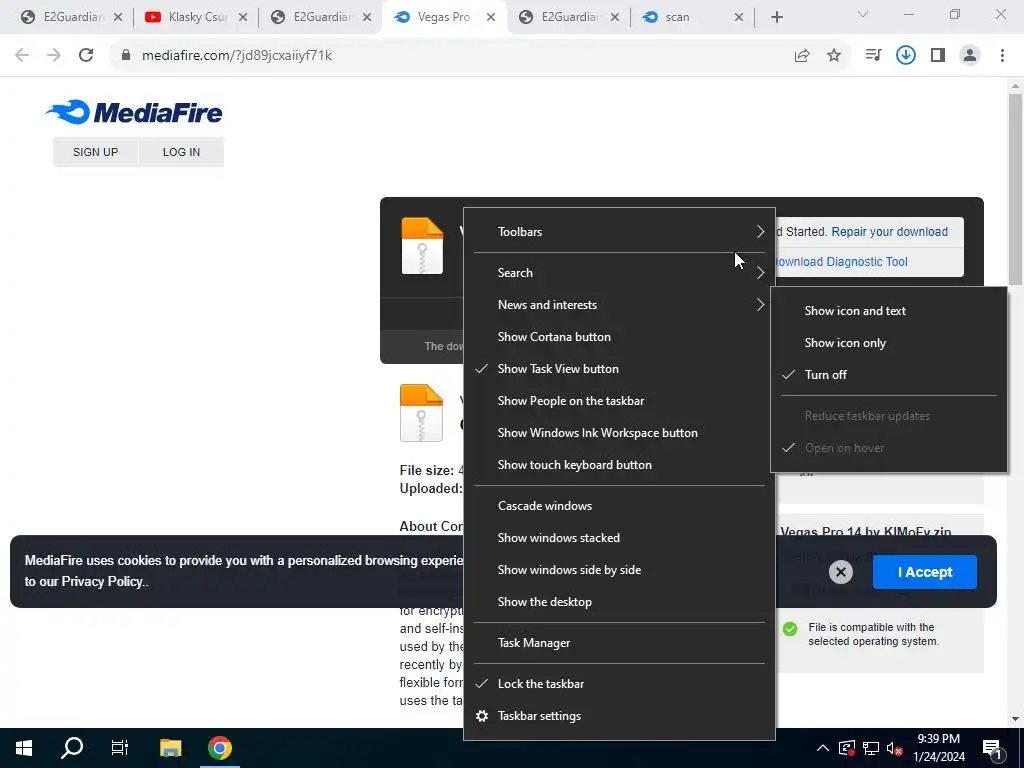This screenshot has width=1024, height=768.
Task: Choose Show windows side by side
Action: coord(619,570)
